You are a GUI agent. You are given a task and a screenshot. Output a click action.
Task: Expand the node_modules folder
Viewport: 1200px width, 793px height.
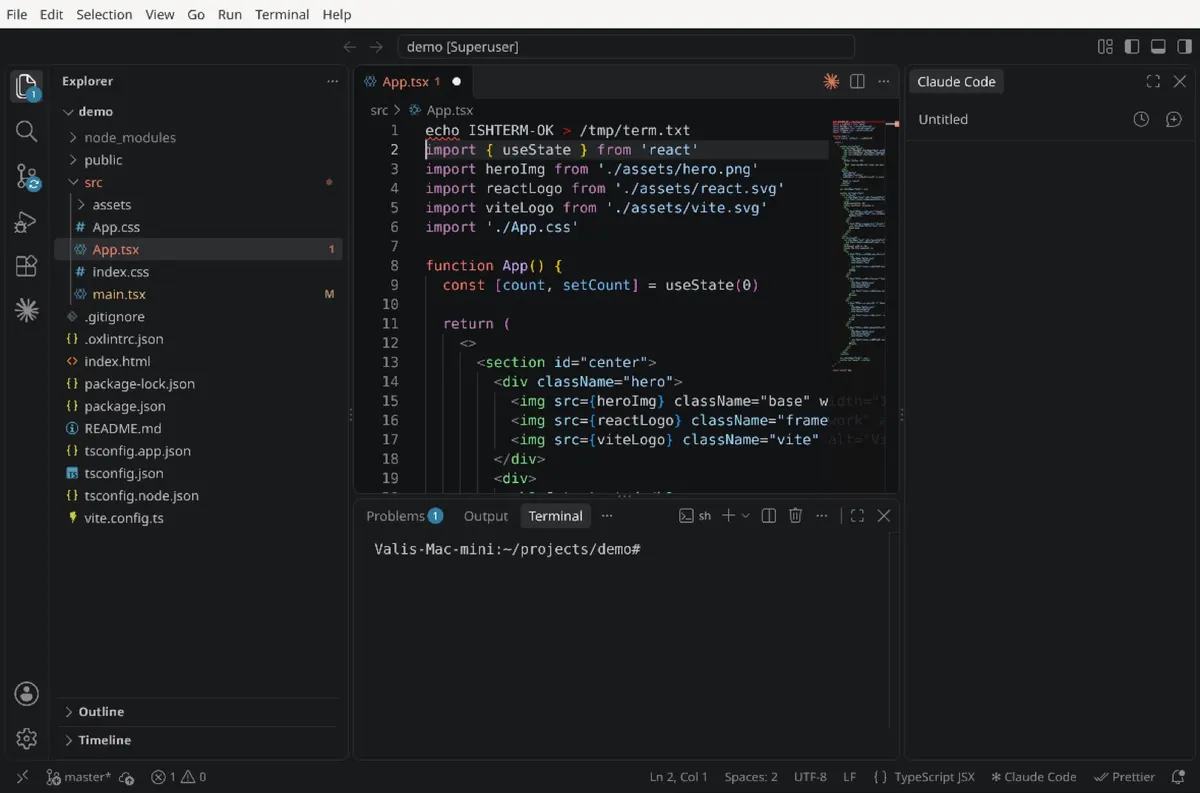coord(73,138)
